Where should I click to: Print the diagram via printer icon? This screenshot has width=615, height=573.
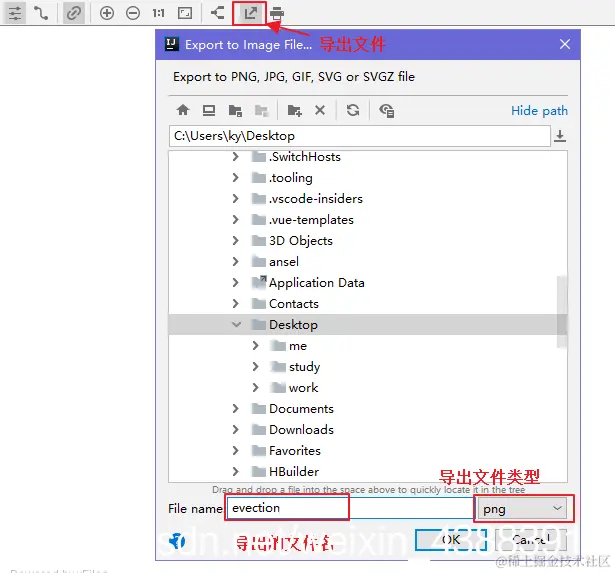pyautogui.click(x=277, y=13)
